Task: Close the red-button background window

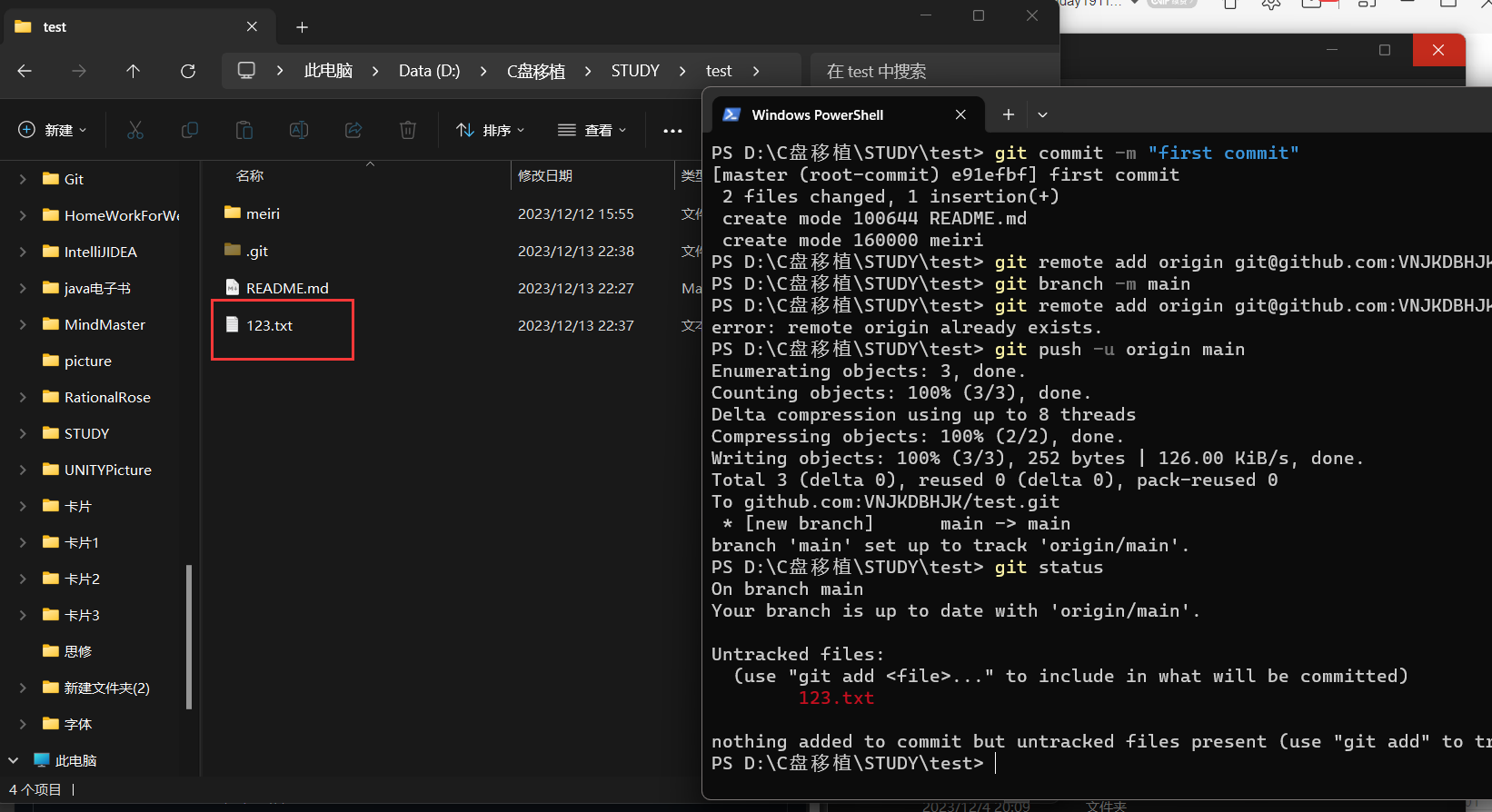Action: click(x=1438, y=50)
